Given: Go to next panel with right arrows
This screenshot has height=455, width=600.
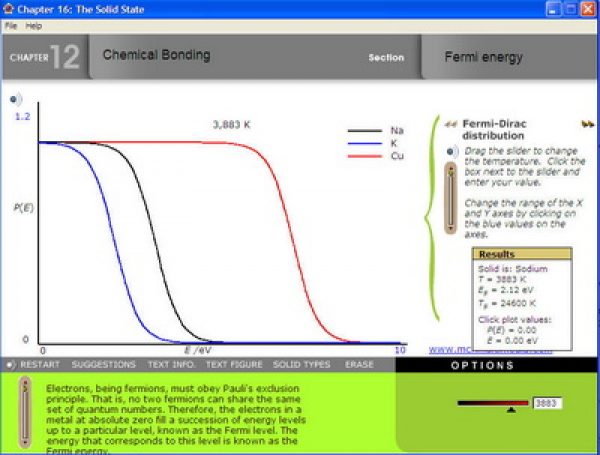Looking at the screenshot, I should pos(587,124).
